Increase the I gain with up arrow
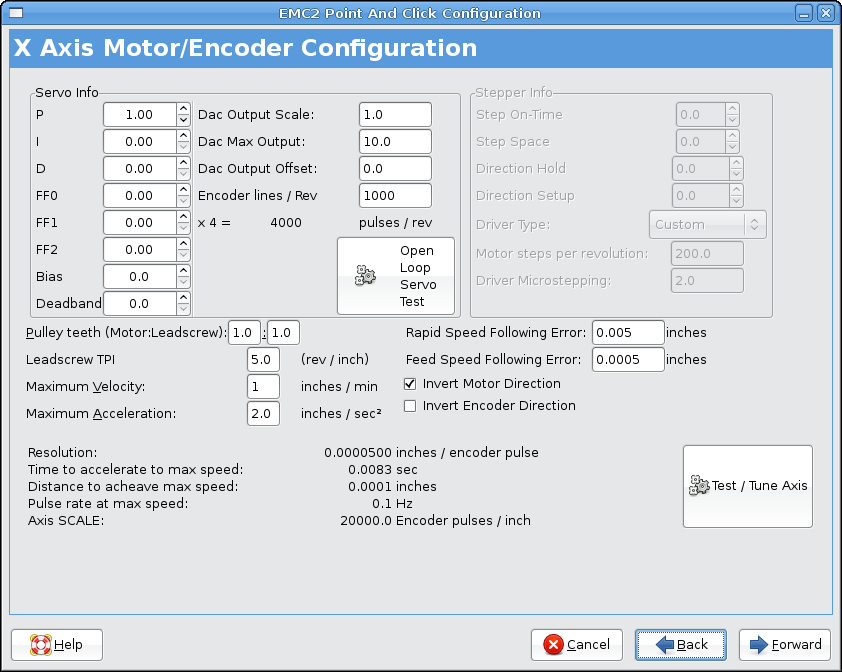 pyautogui.click(x=184, y=135)
